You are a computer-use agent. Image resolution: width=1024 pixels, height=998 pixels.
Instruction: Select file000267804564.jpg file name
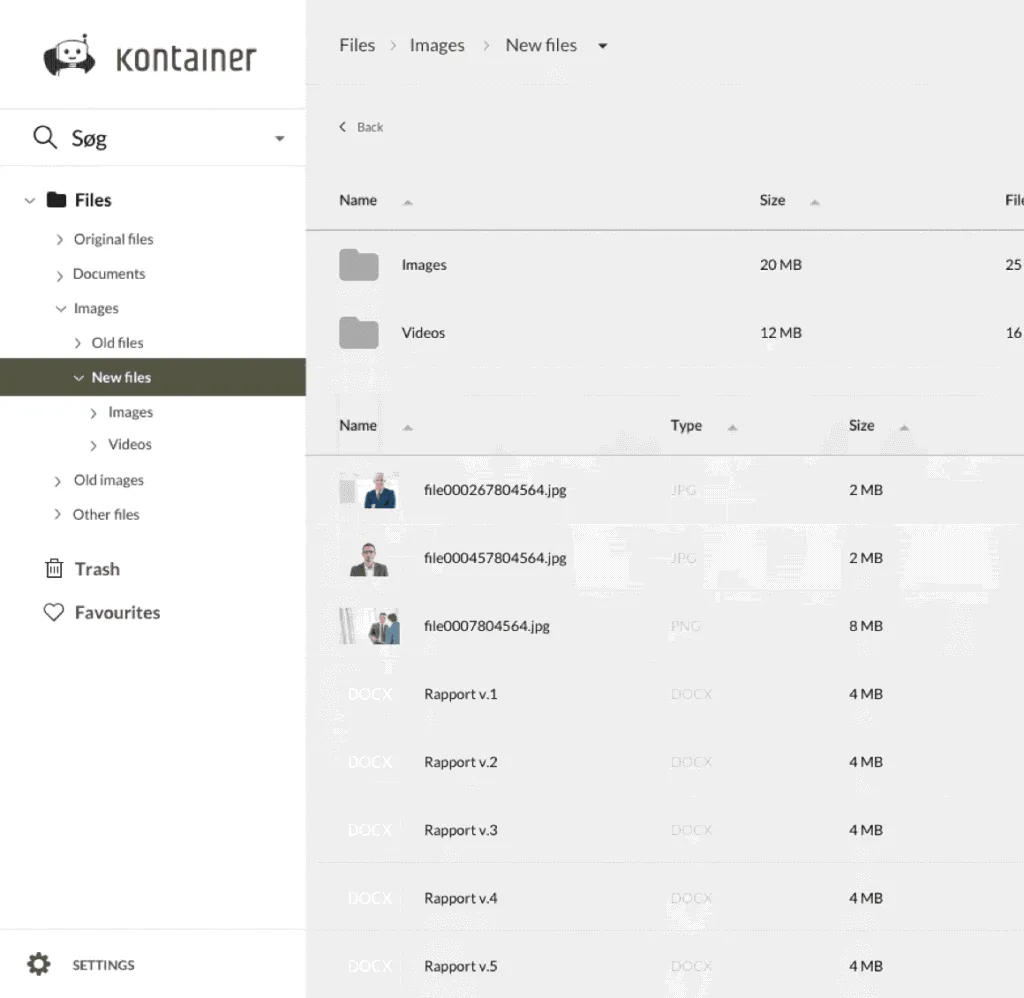click(x=495, y=490)
